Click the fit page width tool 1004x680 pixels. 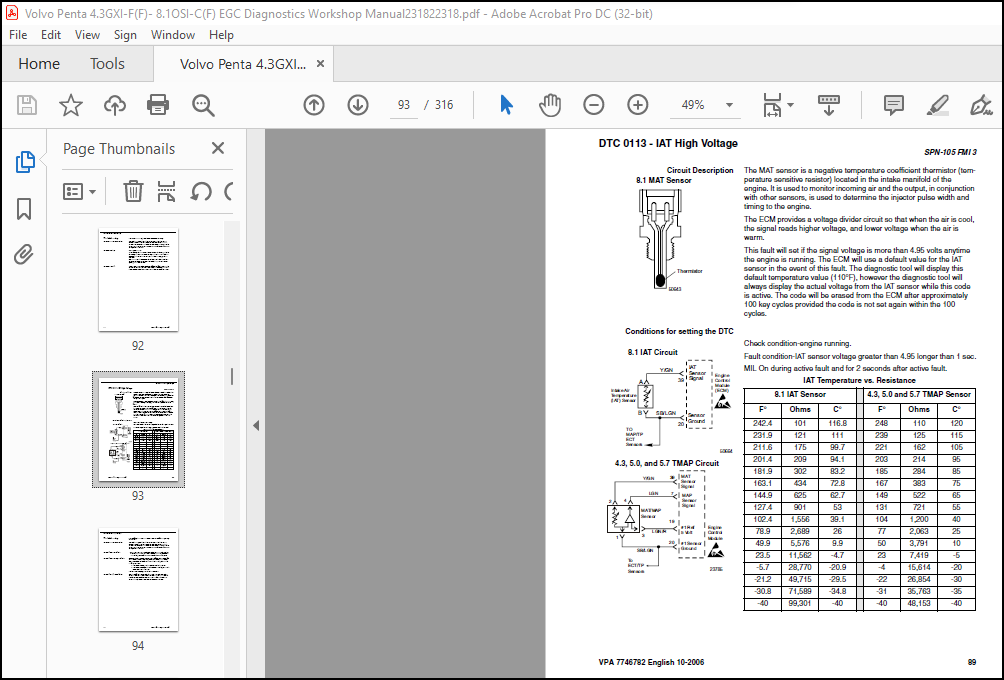click(x=772, y=105)
